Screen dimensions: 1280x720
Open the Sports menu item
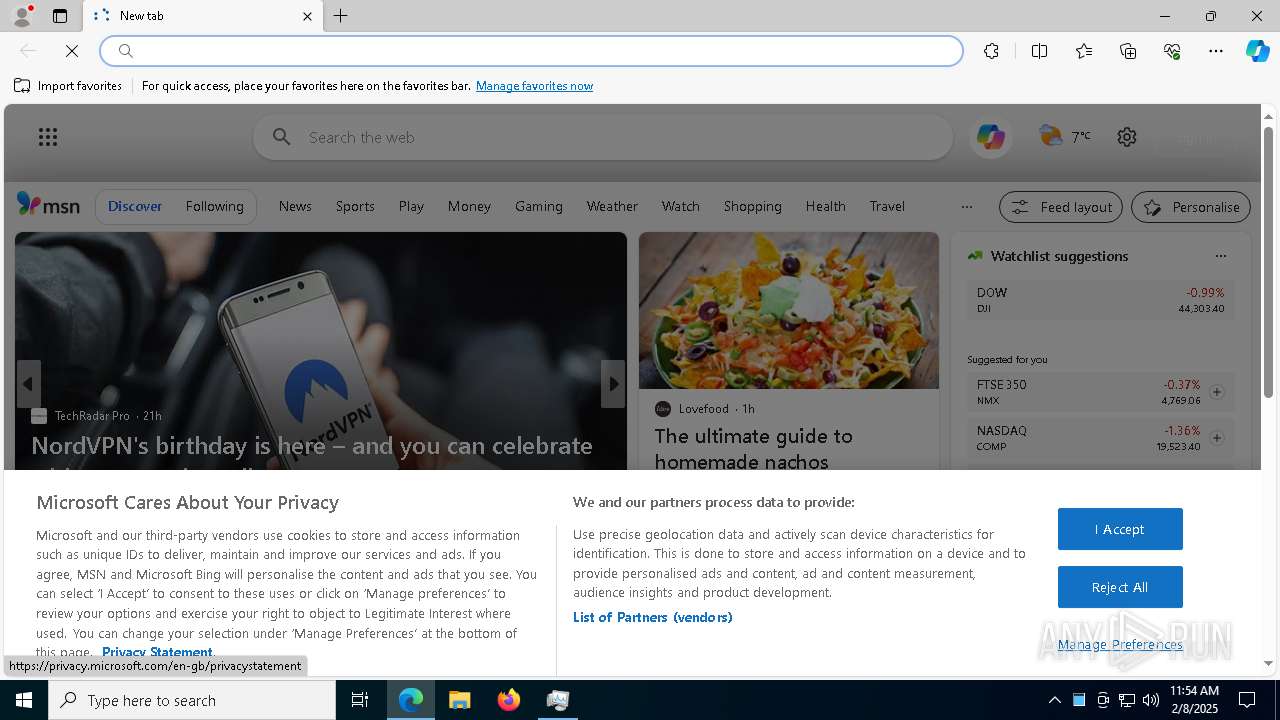tap(355, 206)
